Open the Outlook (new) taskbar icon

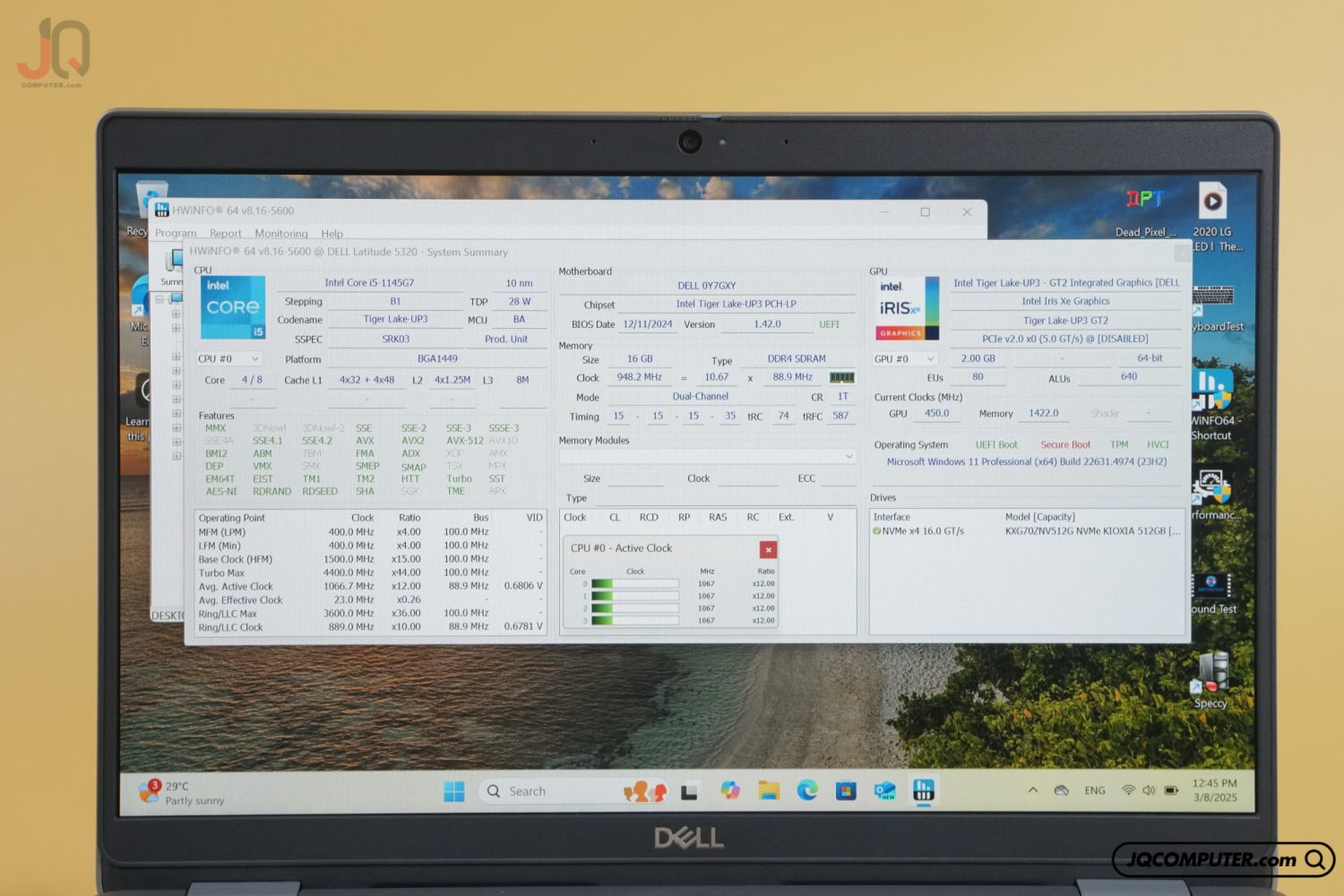tap(884, 790)
